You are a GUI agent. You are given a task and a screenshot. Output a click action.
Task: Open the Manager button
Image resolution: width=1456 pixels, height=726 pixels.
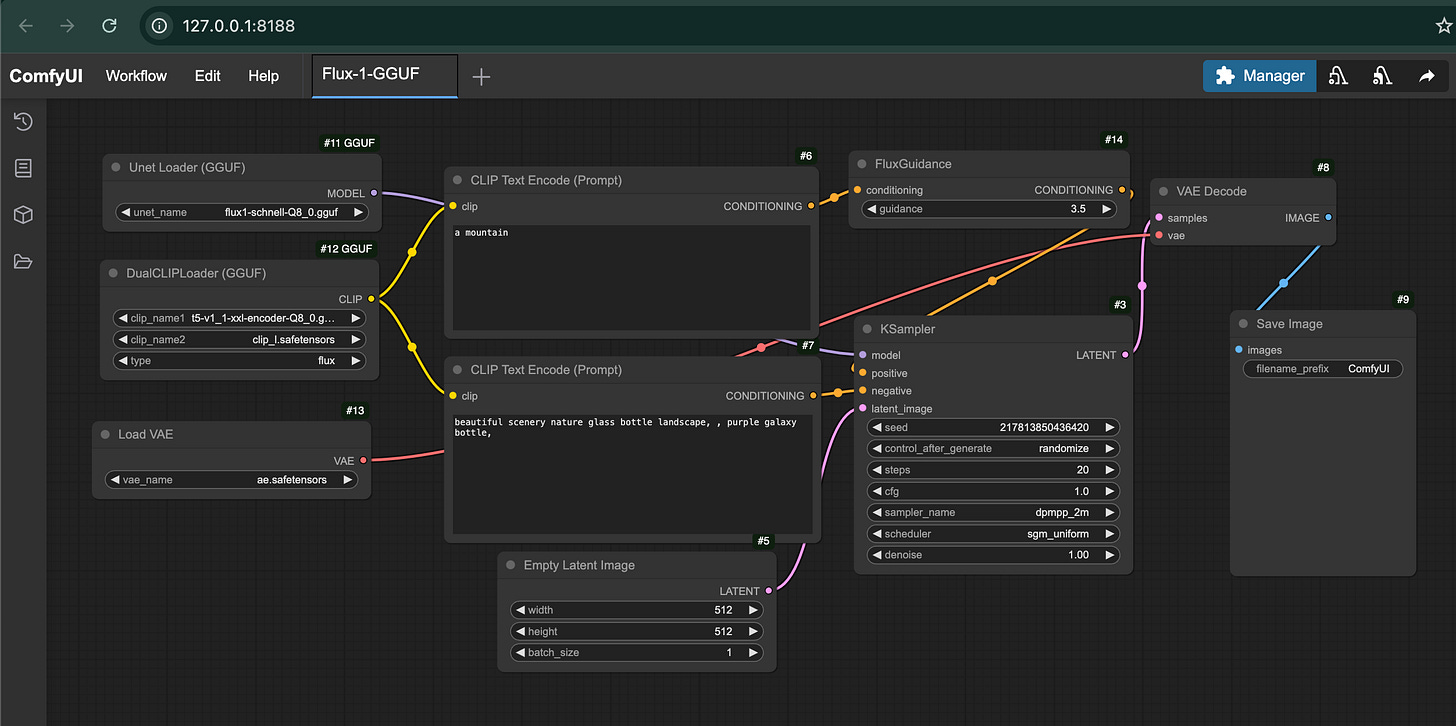(x=1259, y=76)
